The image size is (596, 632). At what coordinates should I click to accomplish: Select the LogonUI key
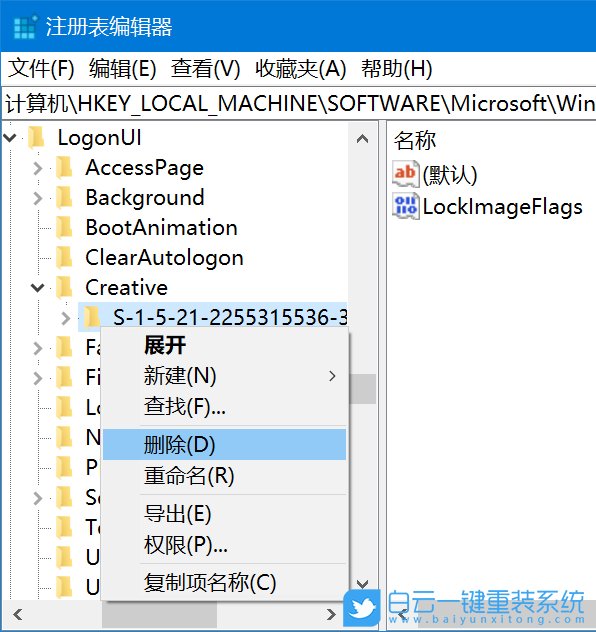100,138
